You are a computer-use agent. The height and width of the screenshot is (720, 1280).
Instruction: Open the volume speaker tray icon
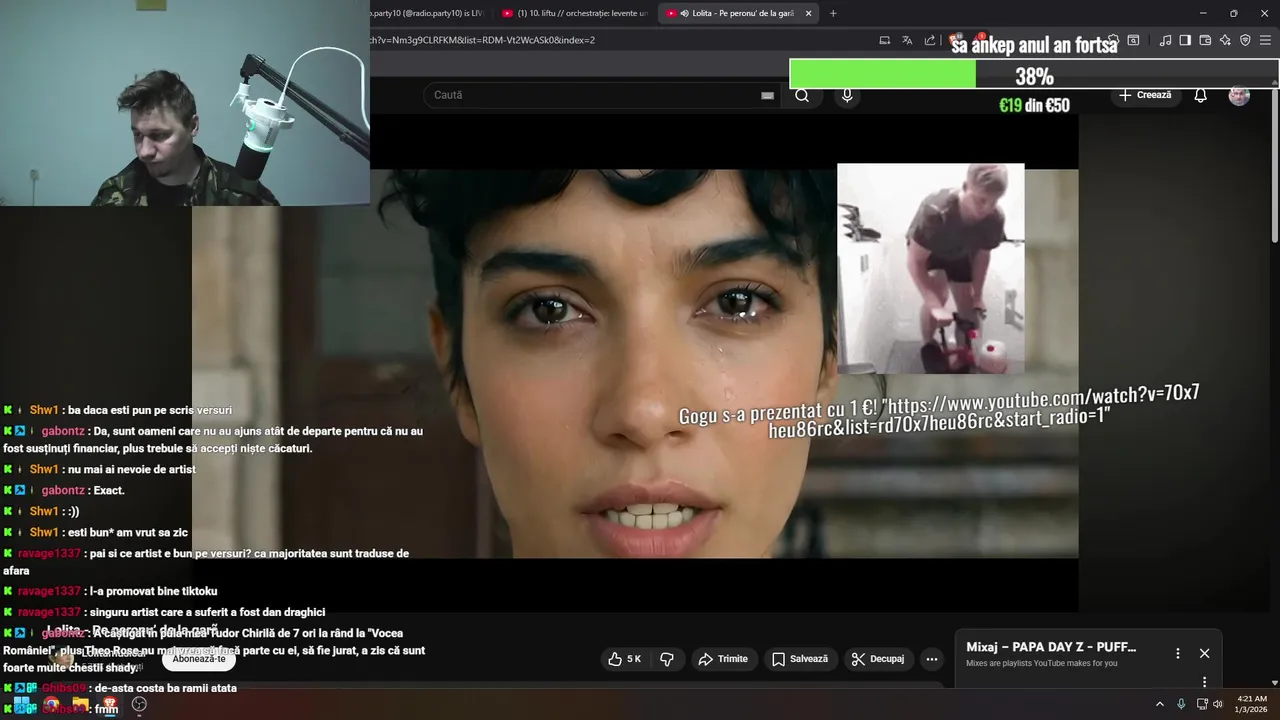click(1218, 704)
